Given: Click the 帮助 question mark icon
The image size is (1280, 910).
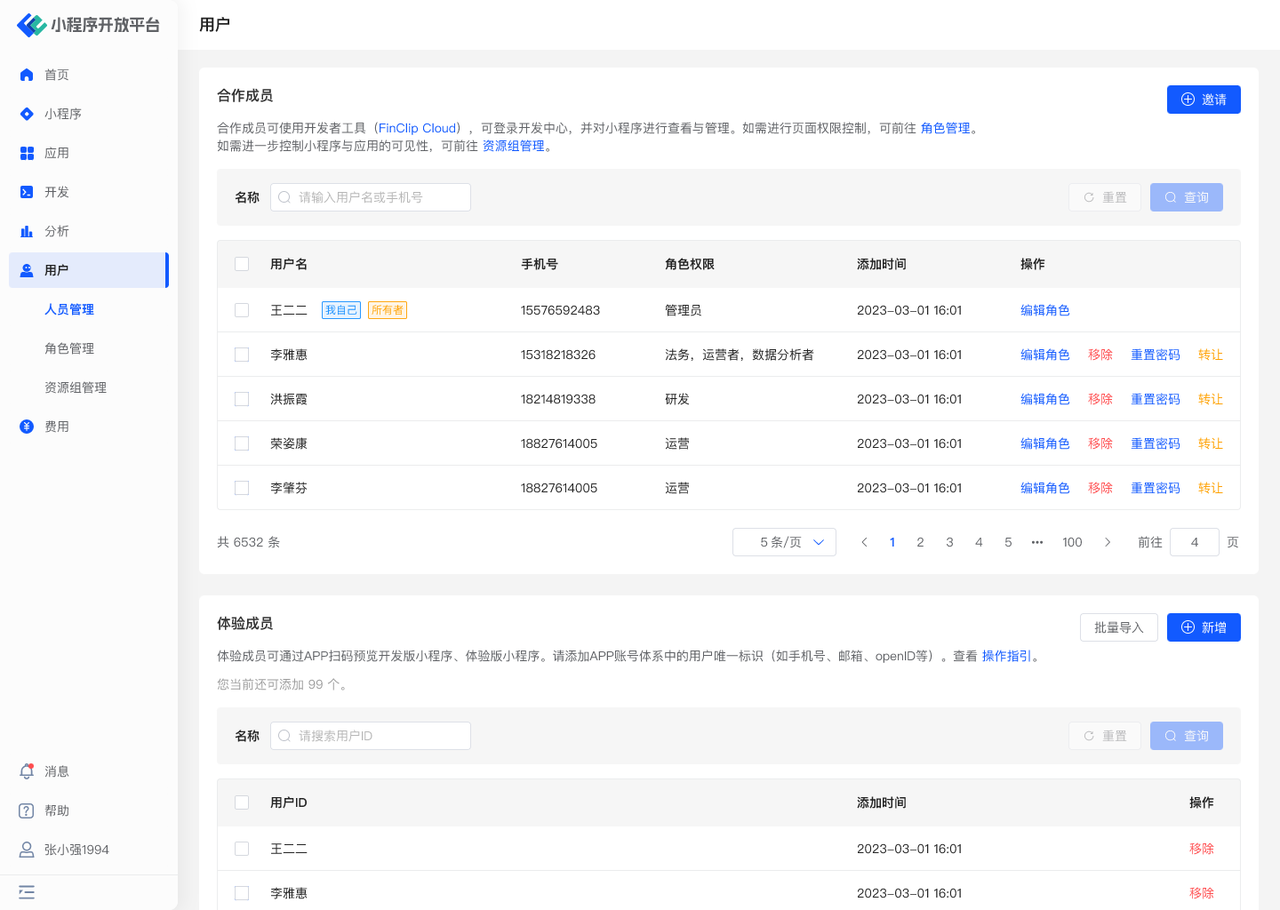Looking at the screenshot, I should 27,811.
